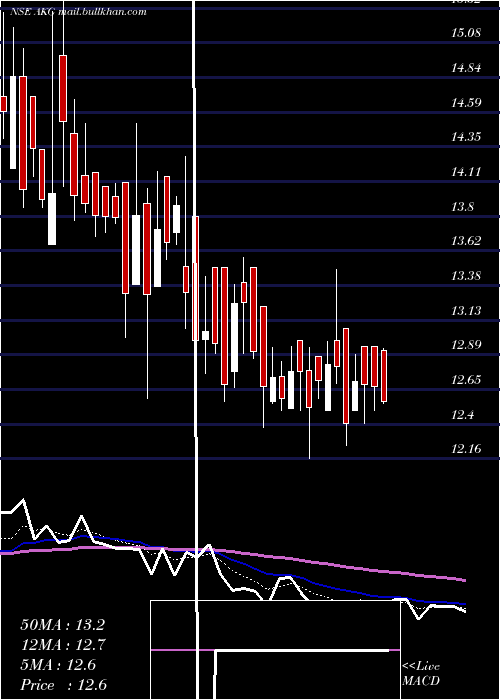Select the 14.59 price level label
This screenshot has width=500, height=700.
tap(466, 103)
